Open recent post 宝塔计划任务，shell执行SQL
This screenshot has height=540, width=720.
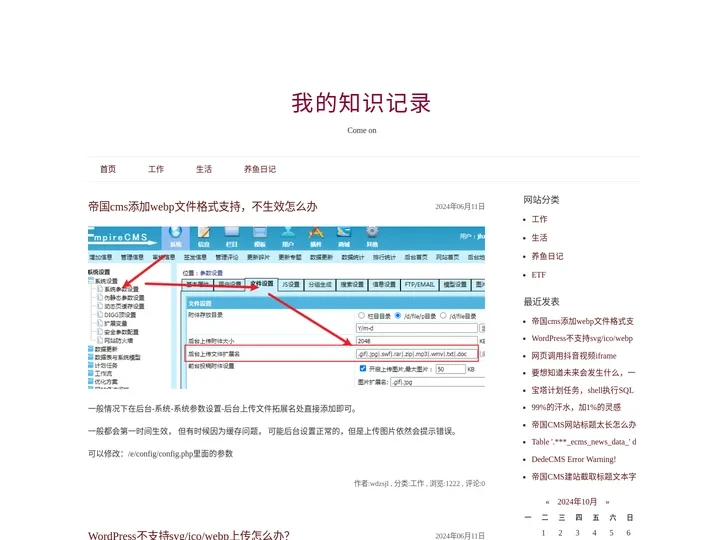(x=582, y=390)
